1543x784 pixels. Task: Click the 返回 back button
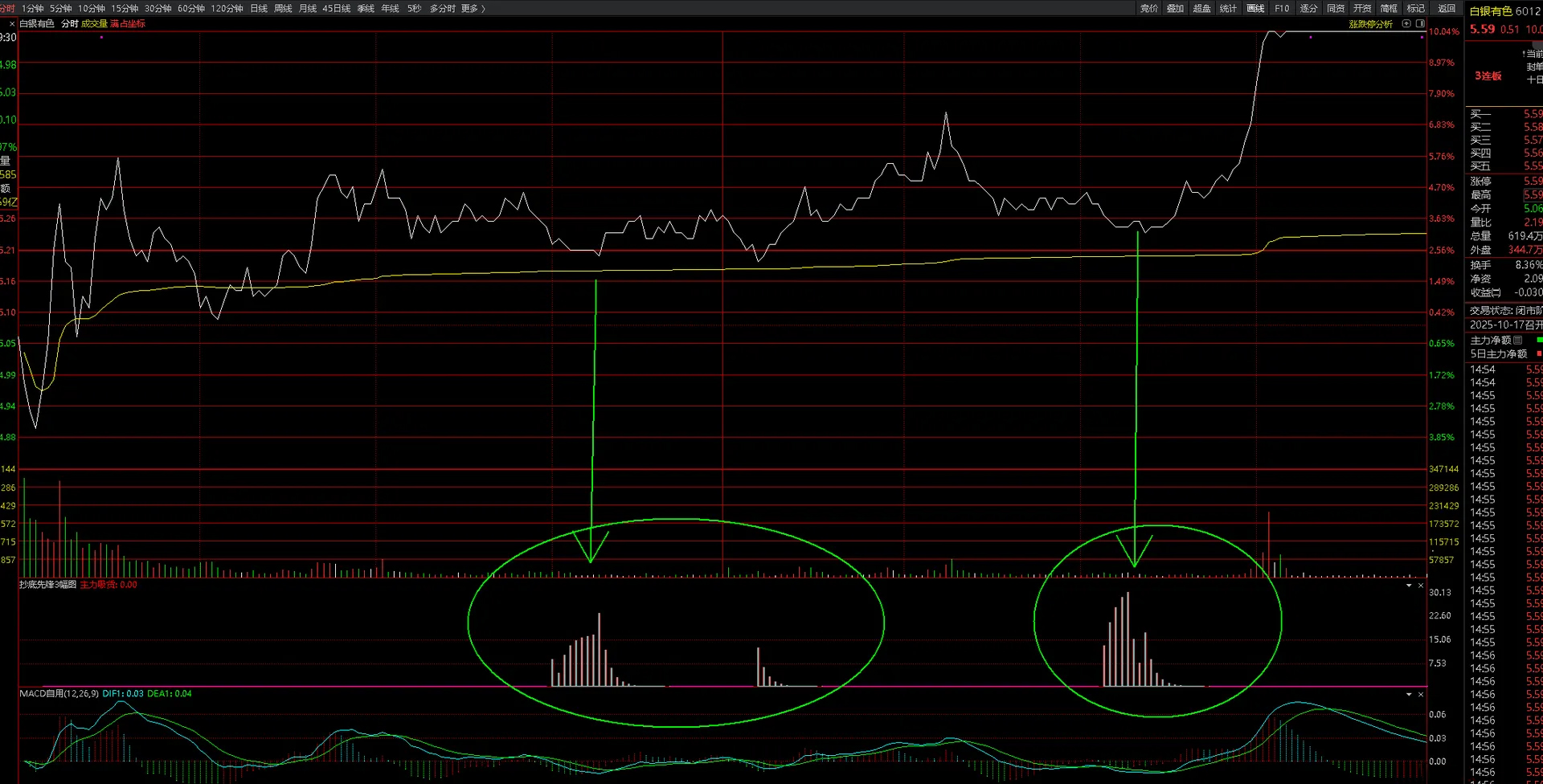pos(1447,8)
